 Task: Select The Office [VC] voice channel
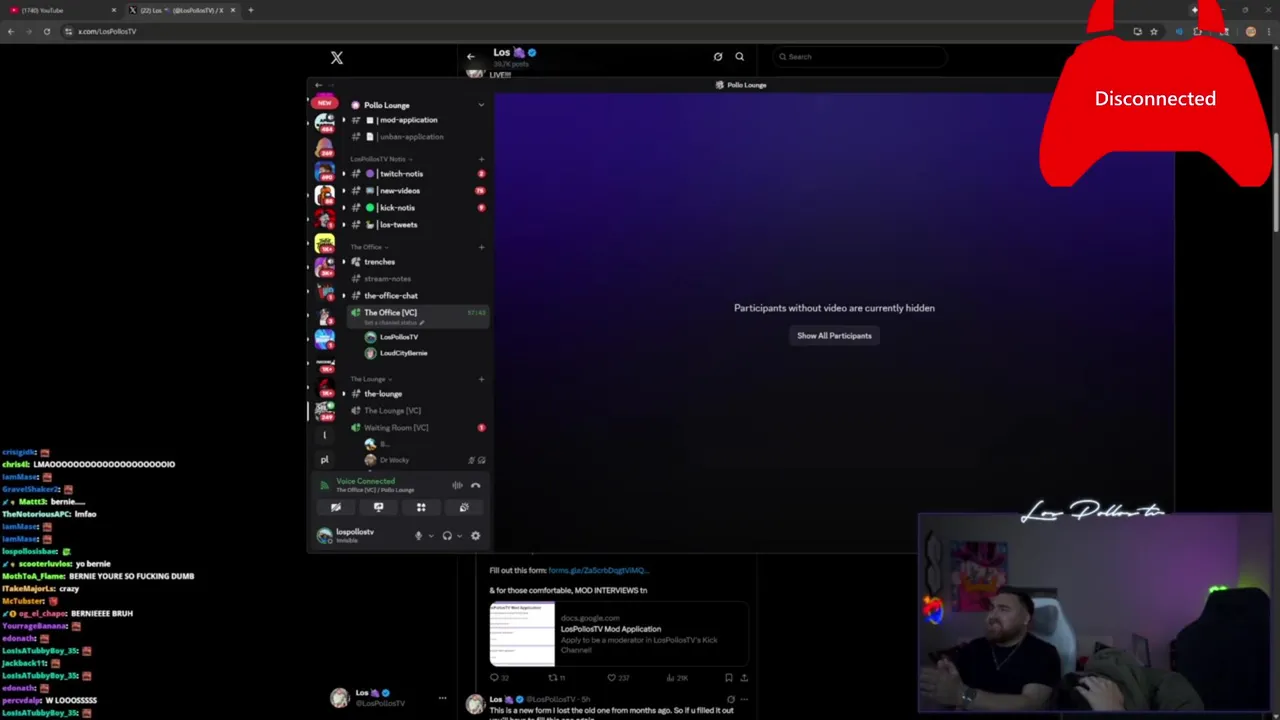coord(417,316)
